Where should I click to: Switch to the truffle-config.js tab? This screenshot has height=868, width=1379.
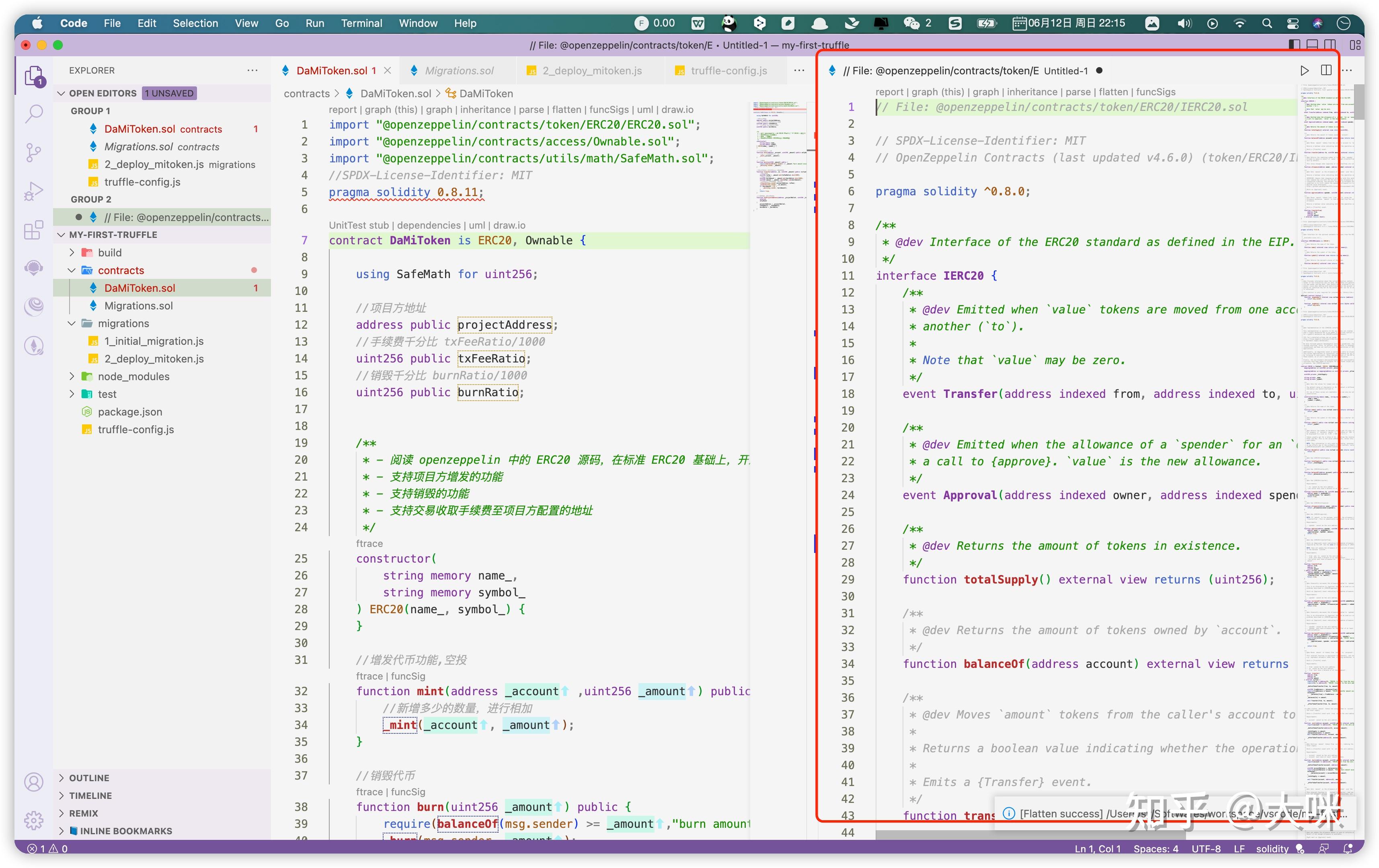click(x=728, y=70)
